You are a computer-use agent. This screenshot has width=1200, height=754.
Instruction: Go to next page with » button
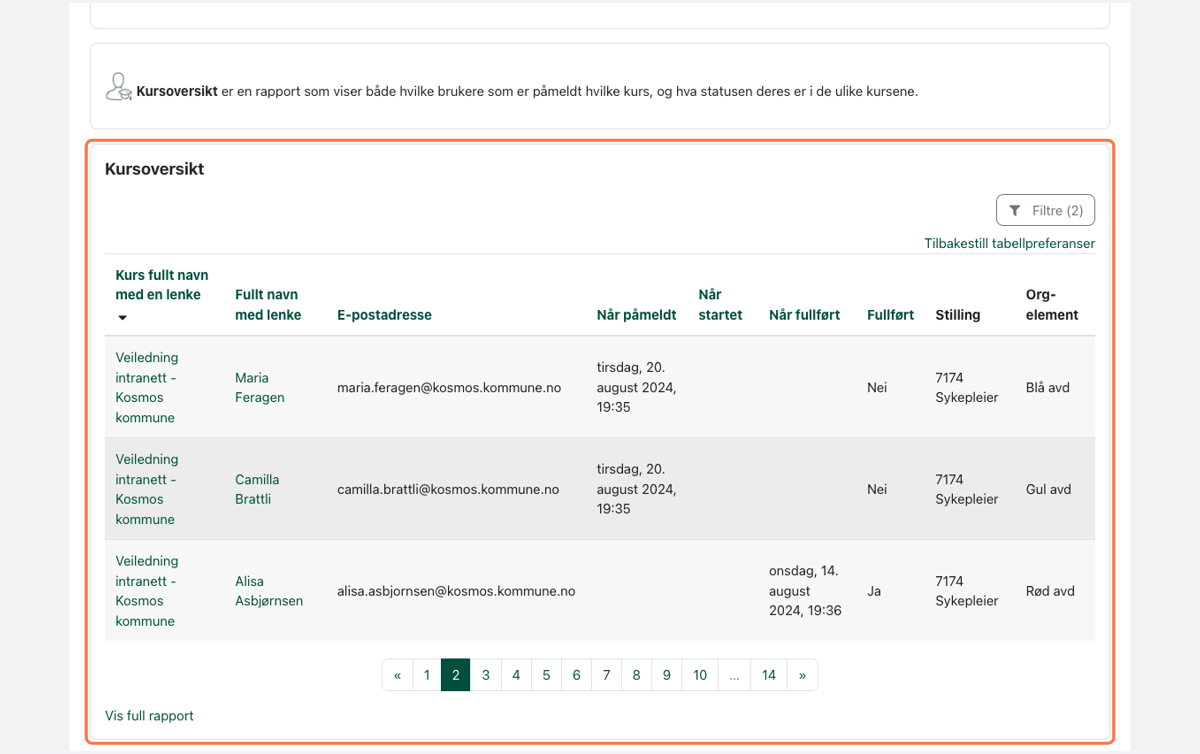coord(802,675)
